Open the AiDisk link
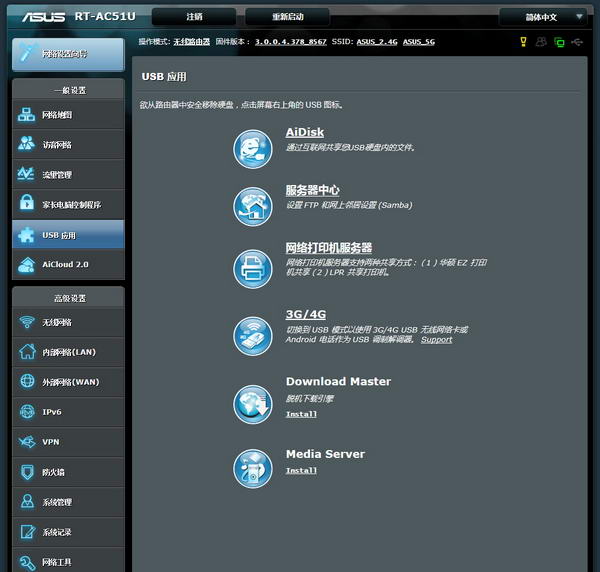Screen dimensions: 600x572 [x=305, y=132]
